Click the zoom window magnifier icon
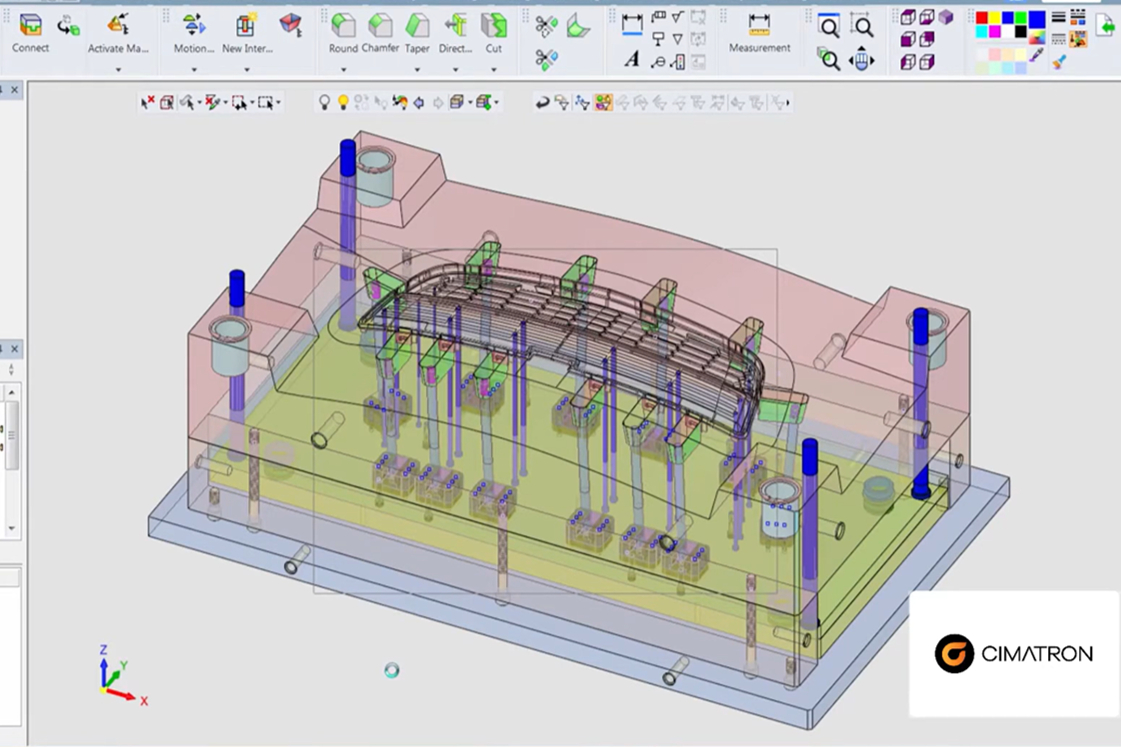 [x=829, y=26]
